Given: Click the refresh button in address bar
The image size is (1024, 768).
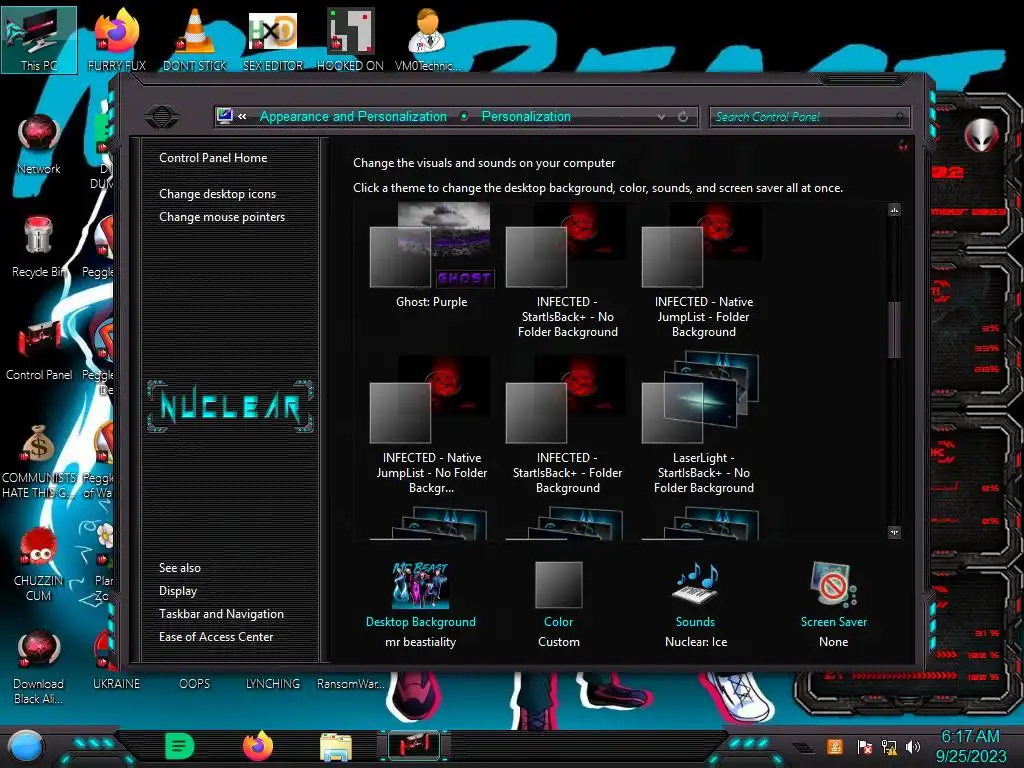Looking at the screenshot, I should (683, 116).
